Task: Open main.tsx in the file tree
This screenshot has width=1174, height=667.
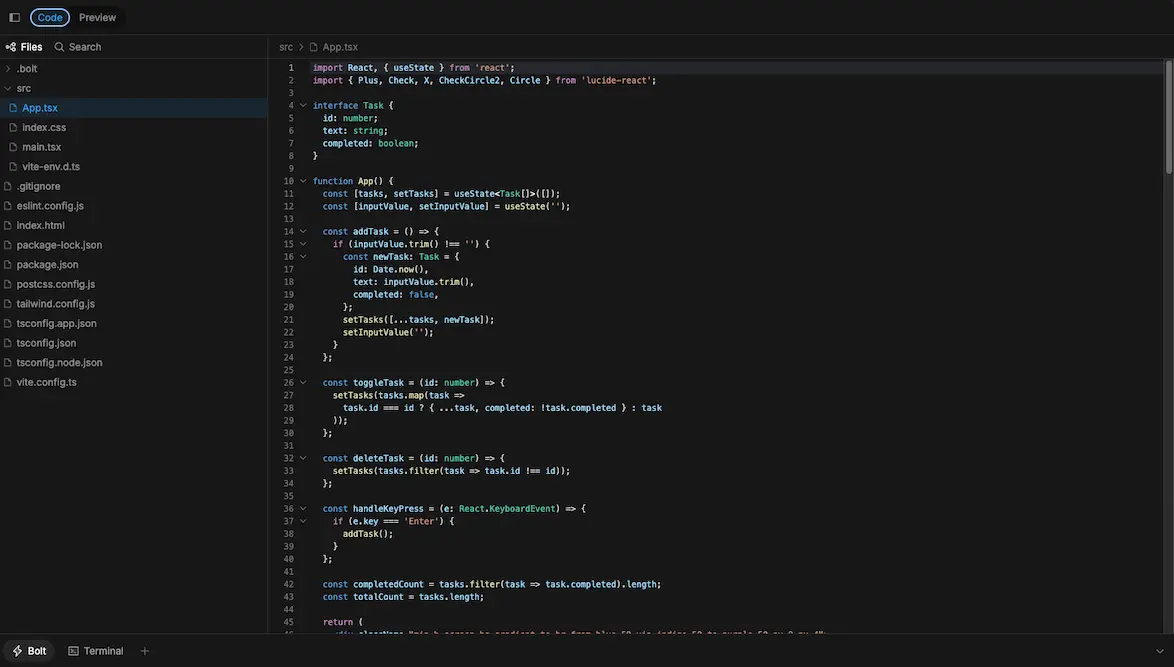Action: pos(41,147)
